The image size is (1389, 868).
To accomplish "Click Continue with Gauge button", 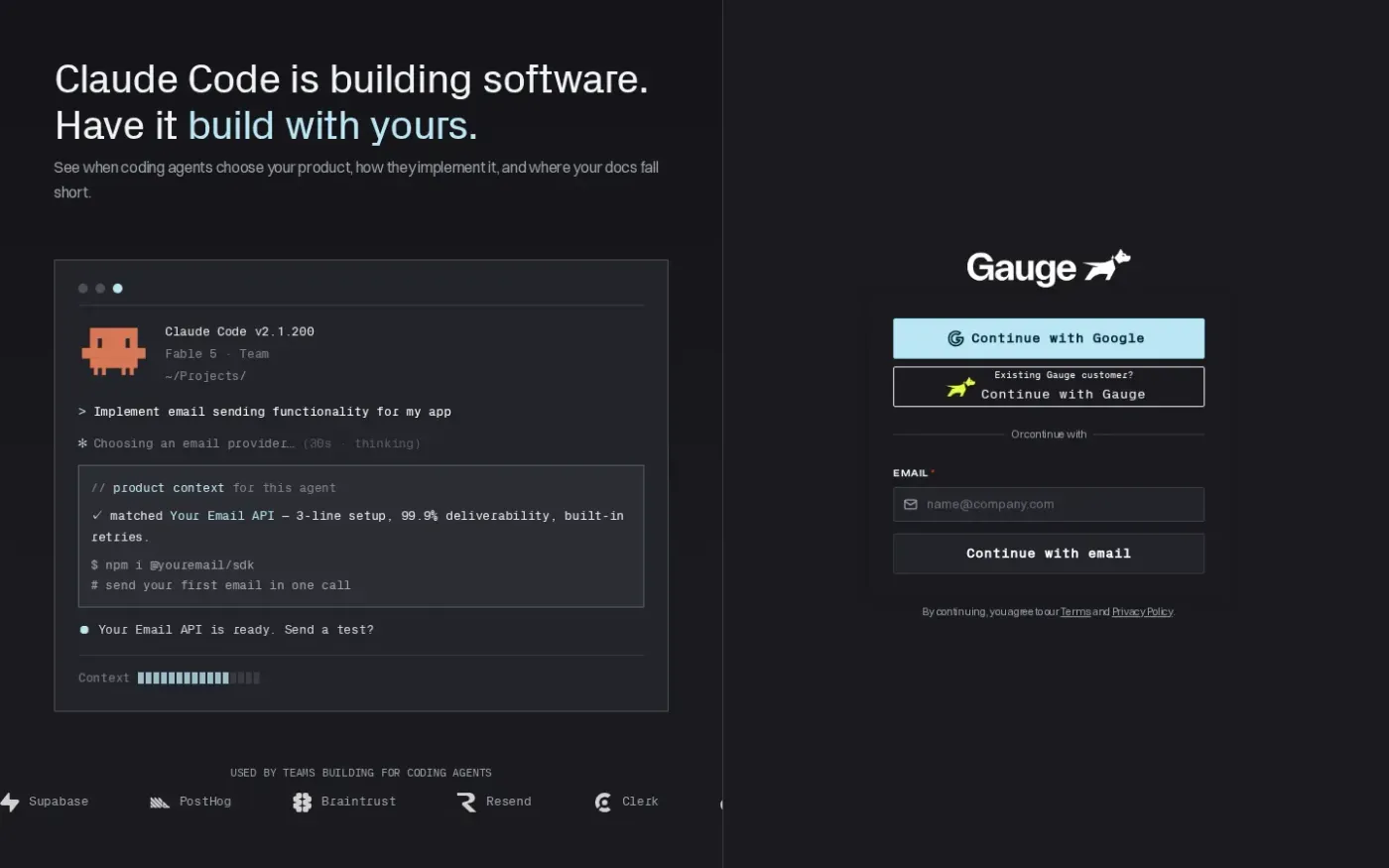I will click(1048, 387).
